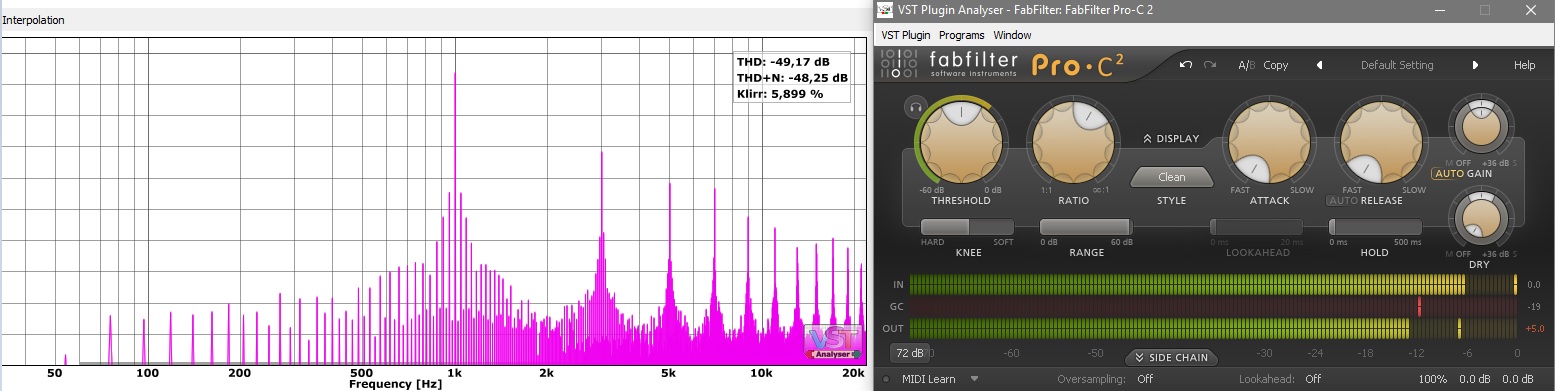1555x391 pixels.
Task: Toggle the audition headphones icon near Threshold
Action: 914,106
